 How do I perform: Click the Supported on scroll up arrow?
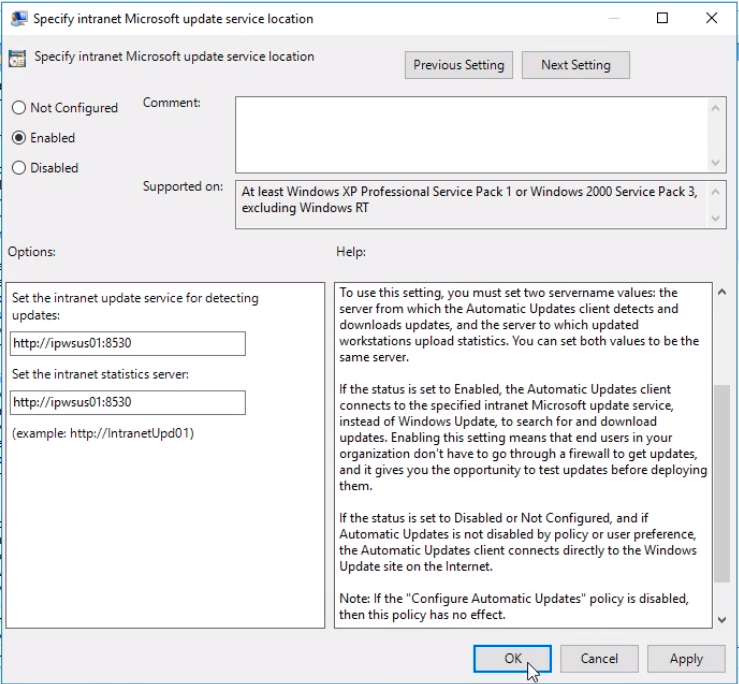[715, 192]
